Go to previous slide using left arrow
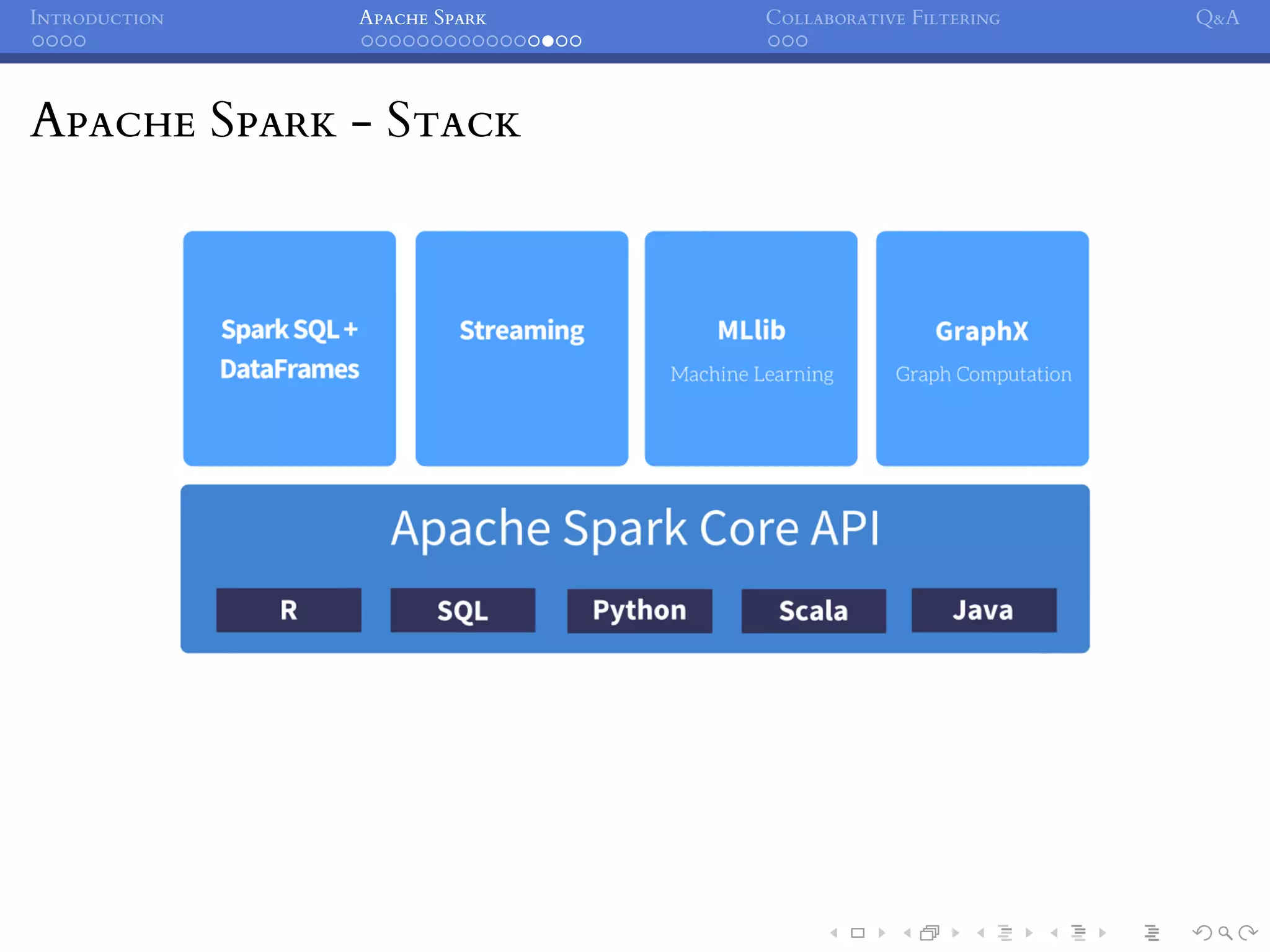Viewport: 1270px width, 952px height. click(834, 932)
